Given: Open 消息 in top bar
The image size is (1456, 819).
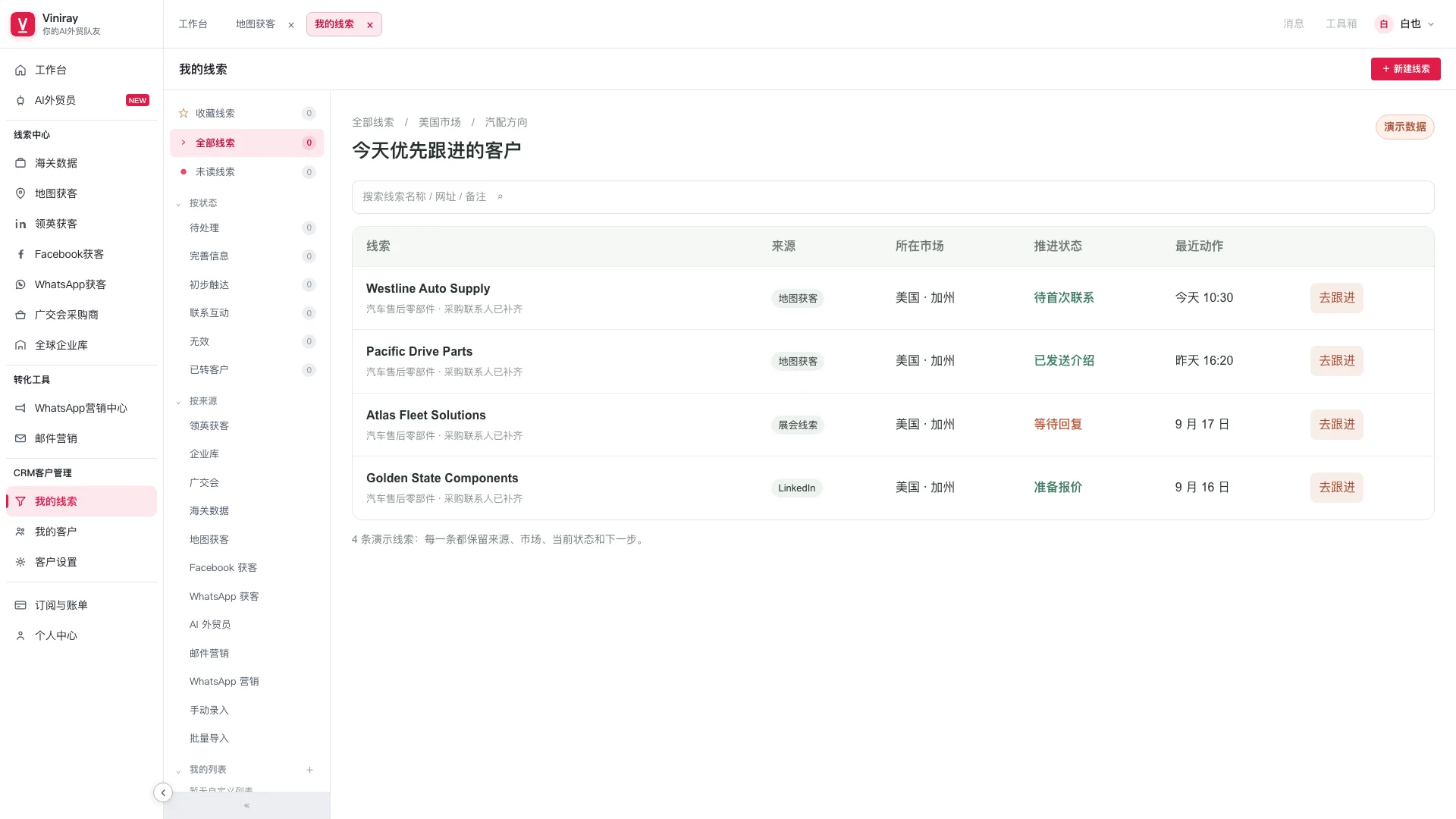Looking at the screenshot, I should pos(1294,24).
